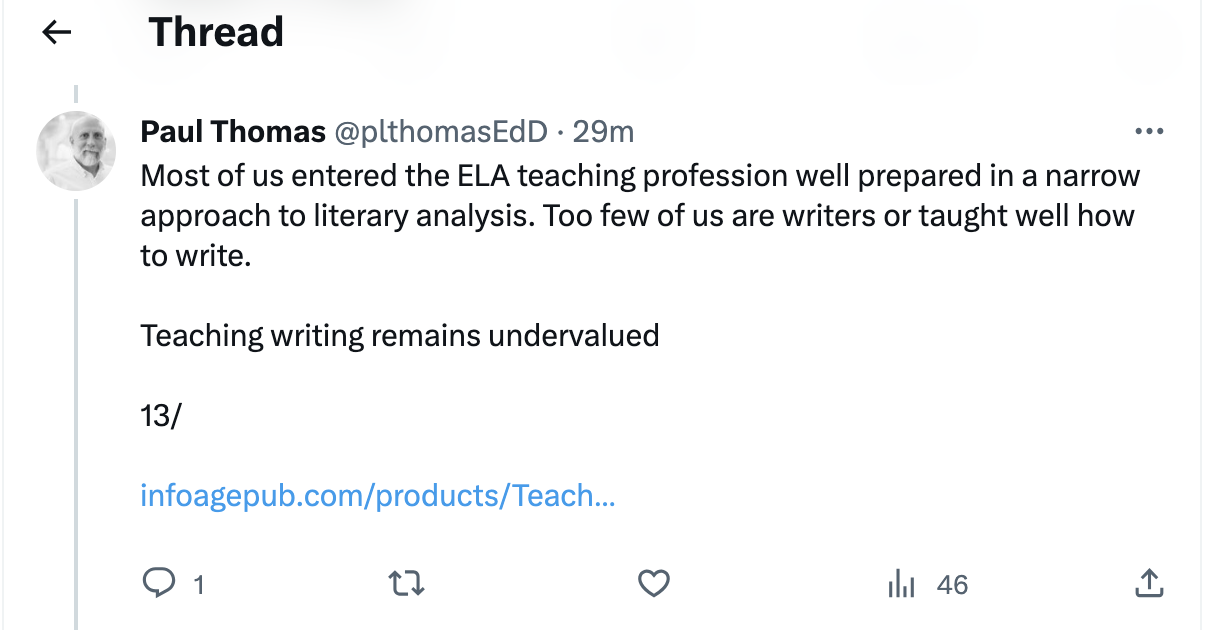Expand the tweet's three-dot More menu
This screenshot has height=630, width=1212.
[1149, 131]
